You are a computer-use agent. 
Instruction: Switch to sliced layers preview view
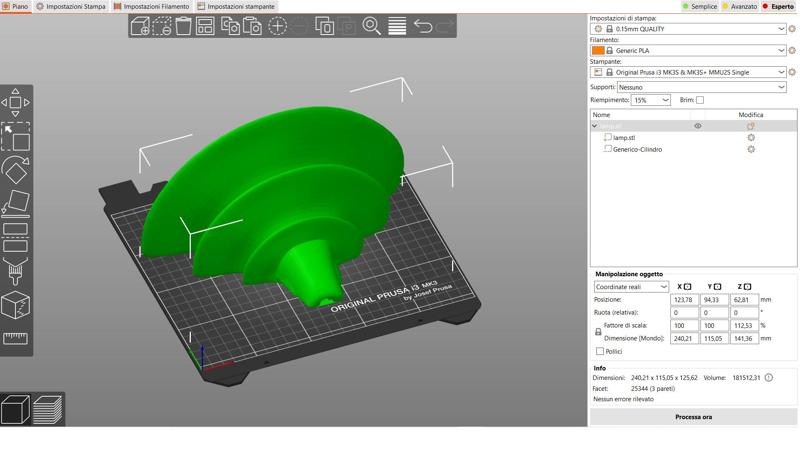tap(47, 409)
